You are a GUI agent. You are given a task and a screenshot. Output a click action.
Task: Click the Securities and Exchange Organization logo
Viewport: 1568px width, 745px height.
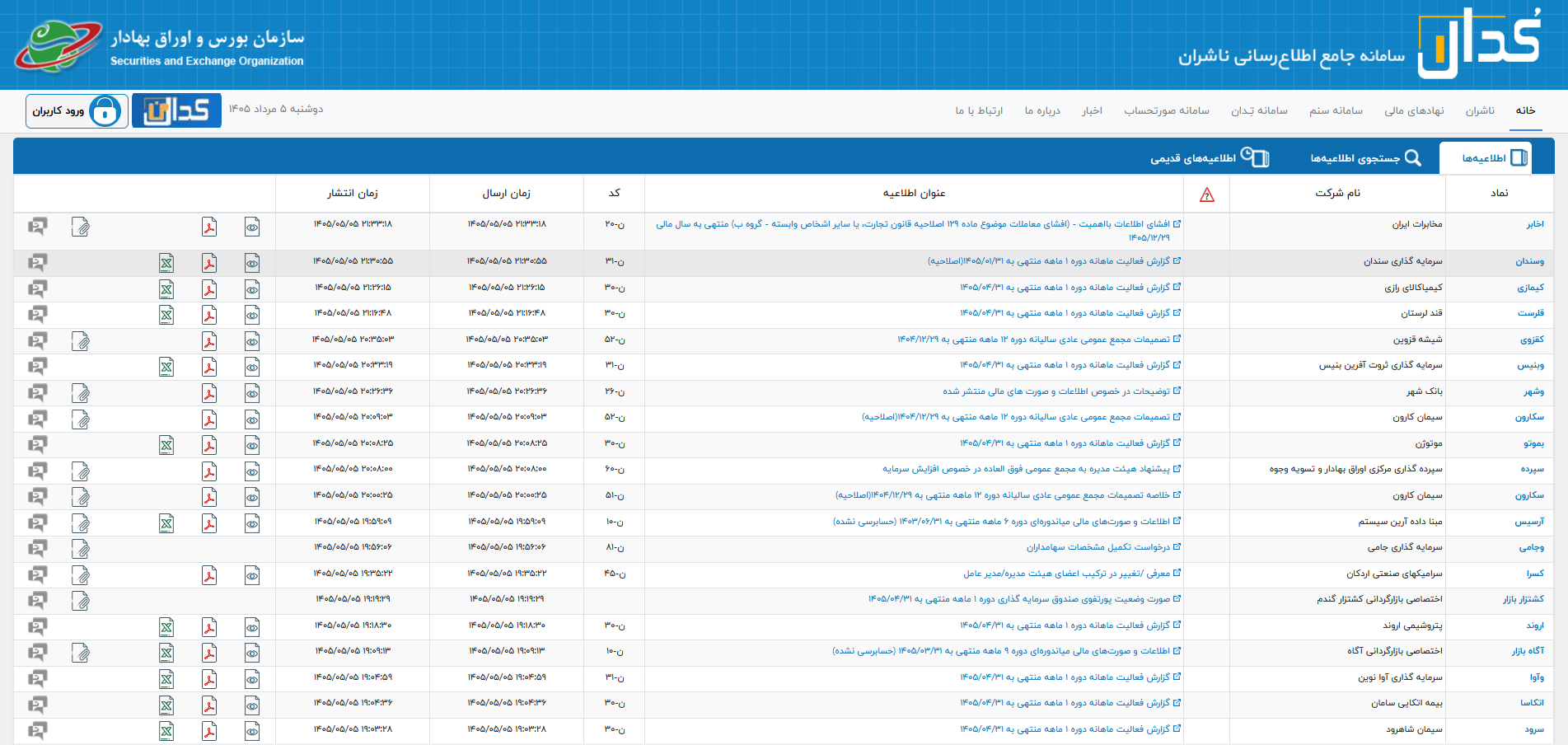pyautogui.click(x=160, y=45)
